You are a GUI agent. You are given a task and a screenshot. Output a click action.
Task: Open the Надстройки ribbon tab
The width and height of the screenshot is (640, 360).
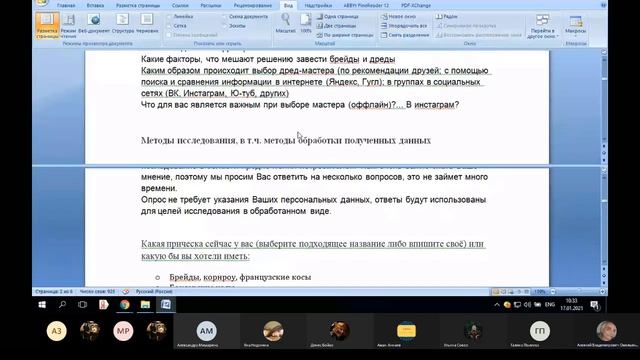[318, 6]
